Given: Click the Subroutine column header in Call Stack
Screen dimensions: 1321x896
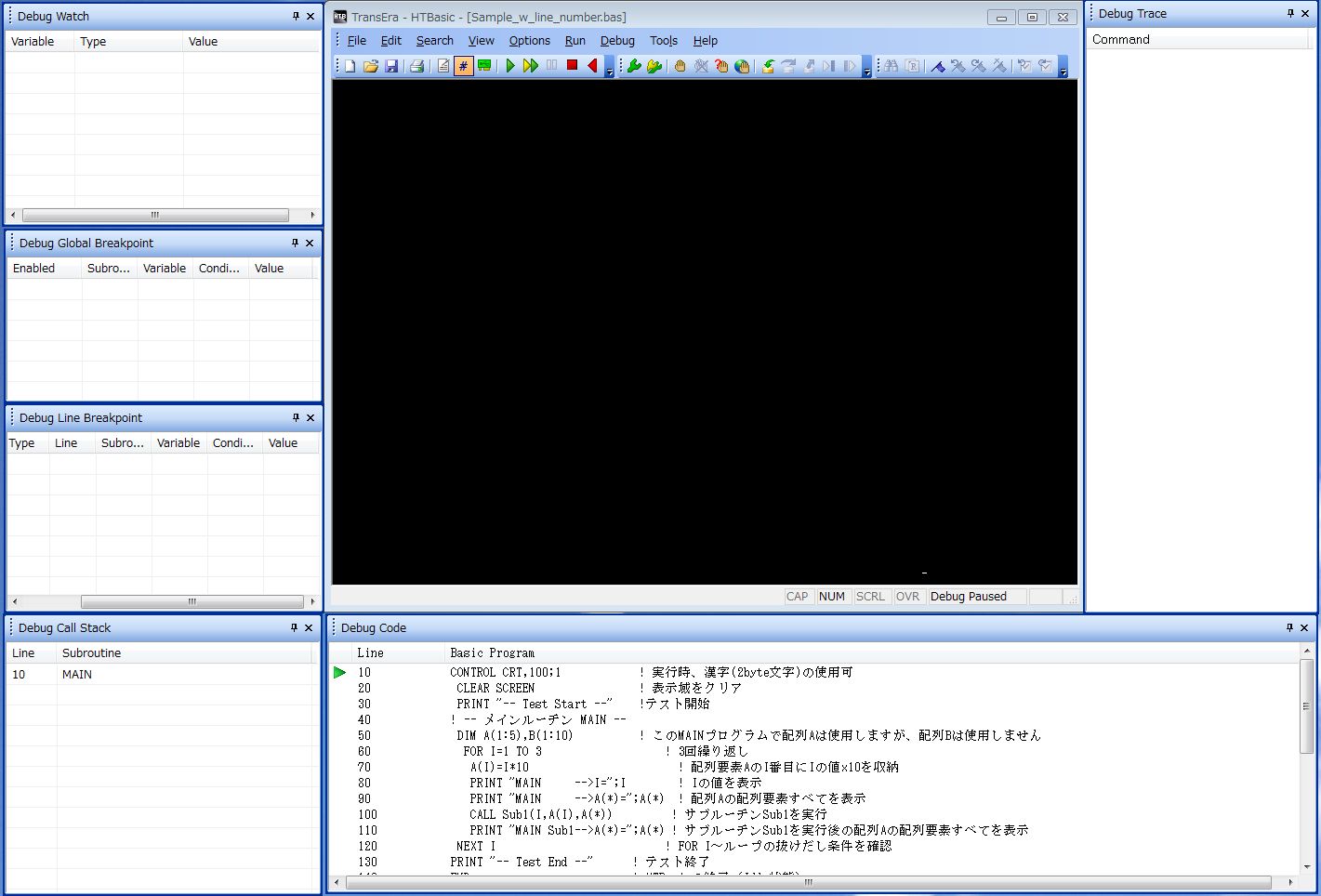Looking at the screenshot, I should tap(186, 652).
